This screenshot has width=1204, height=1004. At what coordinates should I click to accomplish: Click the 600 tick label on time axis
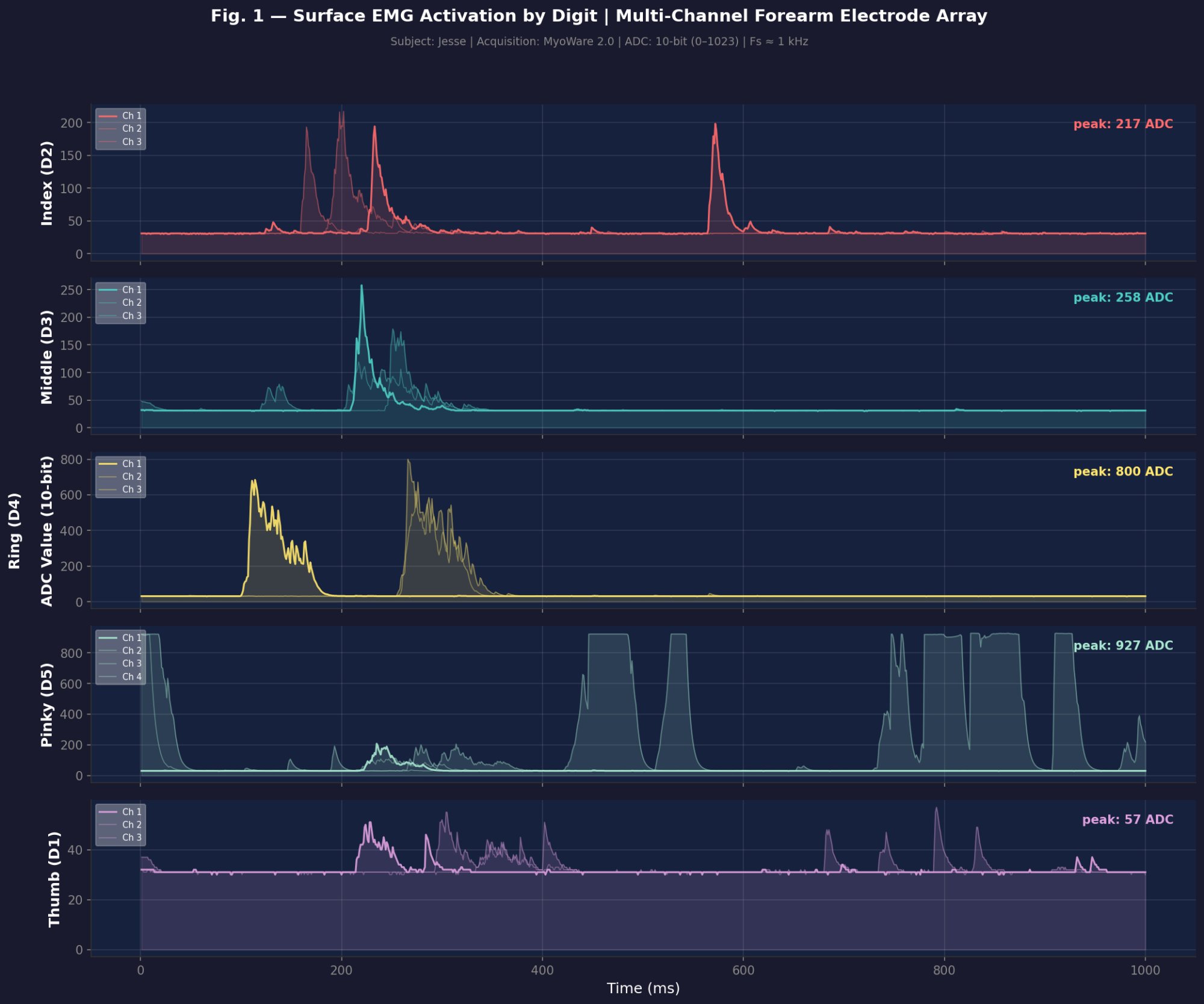pos(743,970)
